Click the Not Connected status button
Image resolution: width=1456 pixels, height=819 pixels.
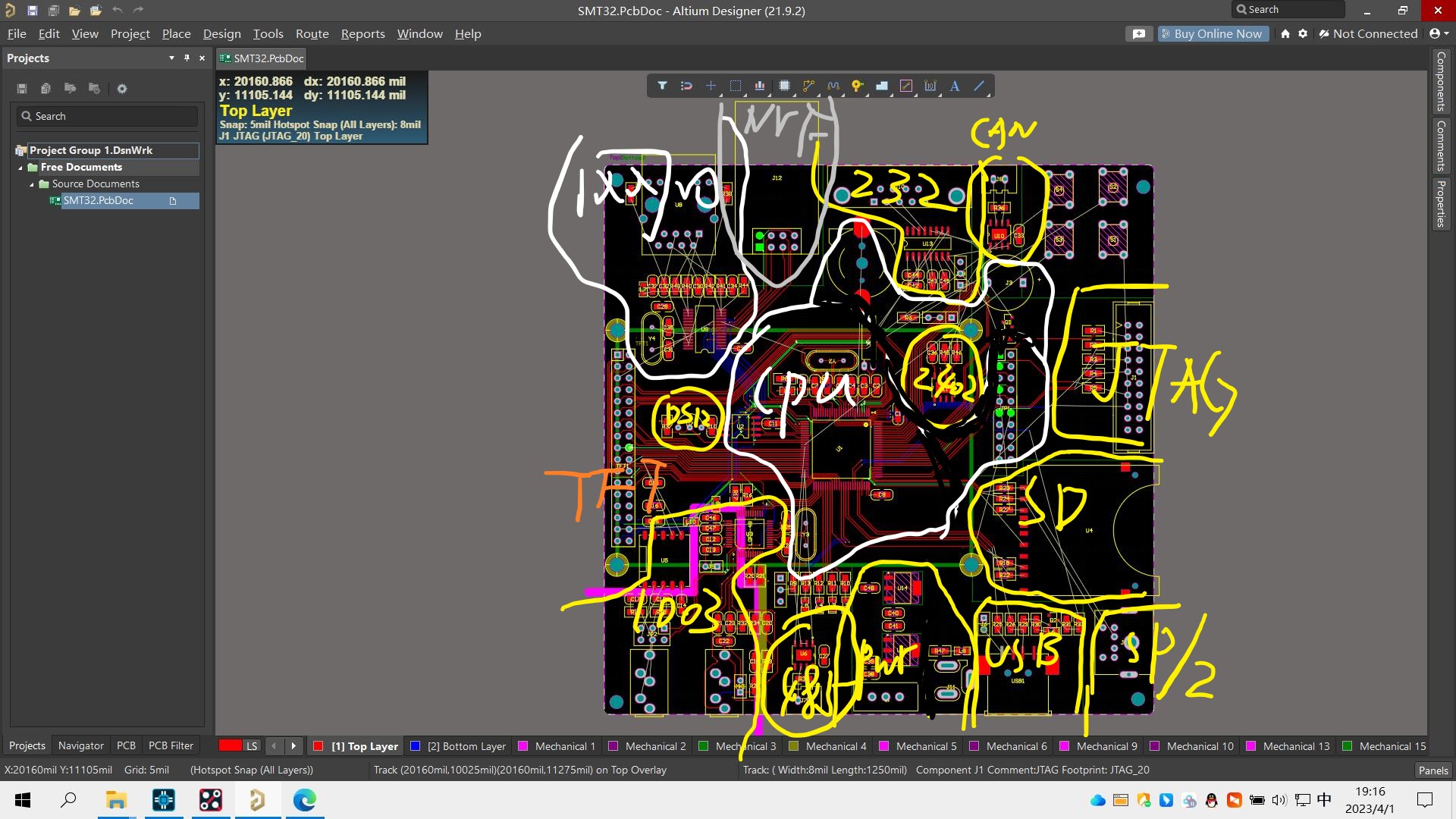click(1368, 34)
